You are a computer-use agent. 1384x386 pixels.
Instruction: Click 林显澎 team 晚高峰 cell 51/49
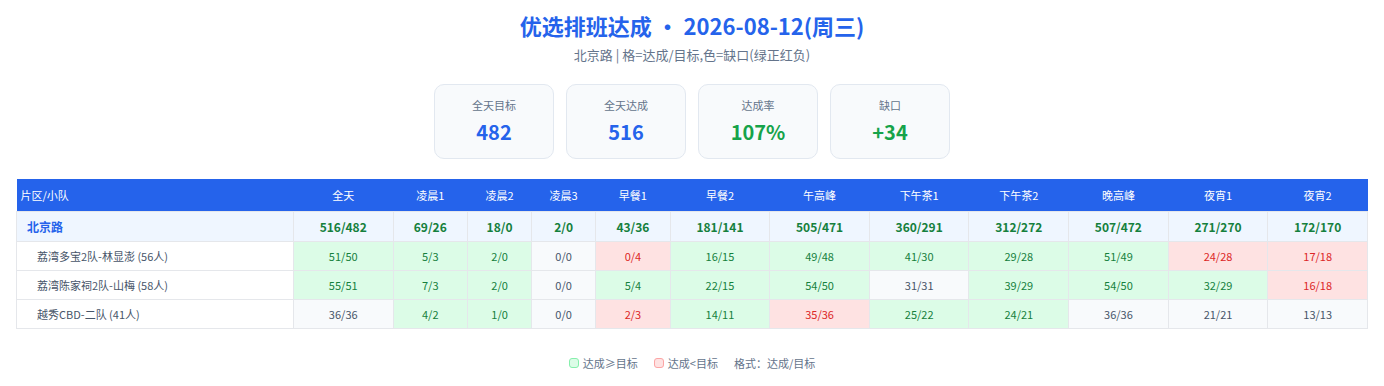[1118, 256]
